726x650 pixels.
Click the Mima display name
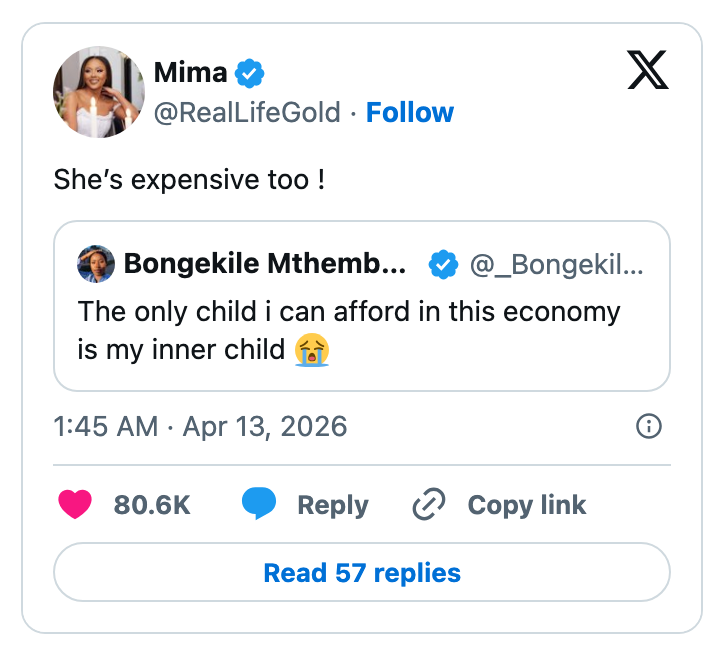point(190,73)
